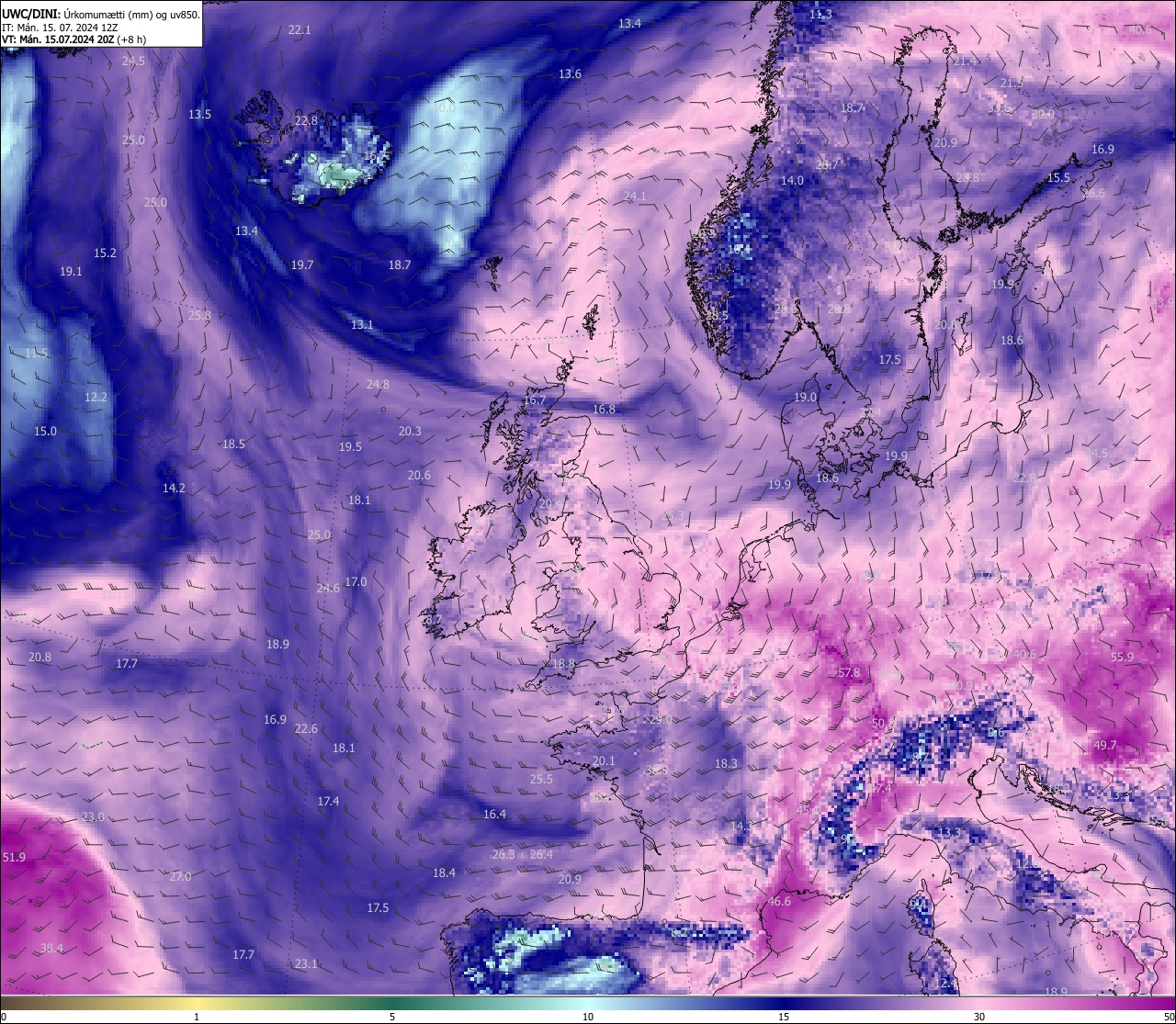Click the colour scale tick label 30
The image size is (1176, 1024).
979,1017
